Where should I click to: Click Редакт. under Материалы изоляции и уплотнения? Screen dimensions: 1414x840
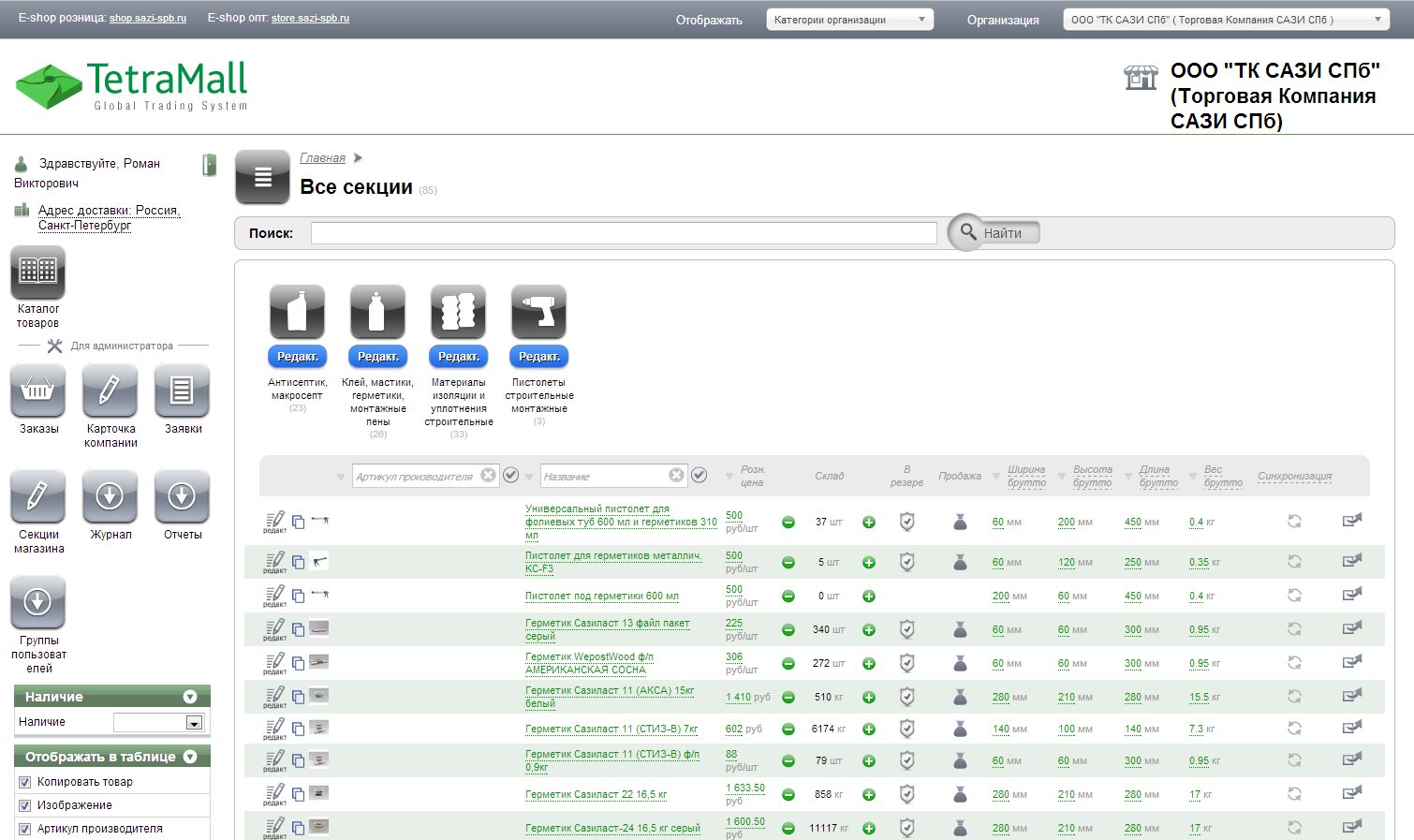pyautogui.click(x=459, y=357)
